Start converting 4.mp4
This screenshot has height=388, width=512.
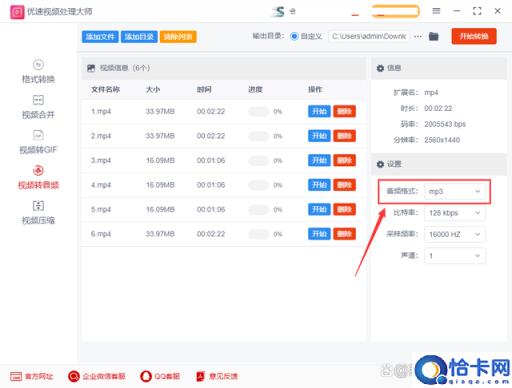point(319,185)
